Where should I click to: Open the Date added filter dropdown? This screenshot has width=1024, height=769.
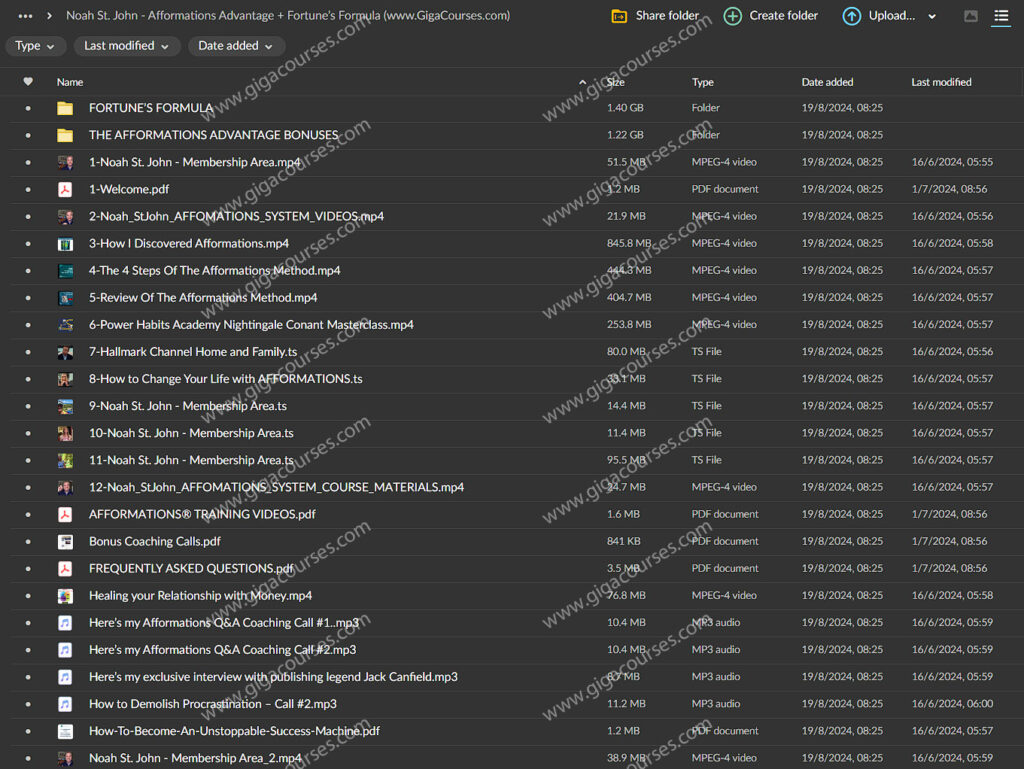coord(236,46)
